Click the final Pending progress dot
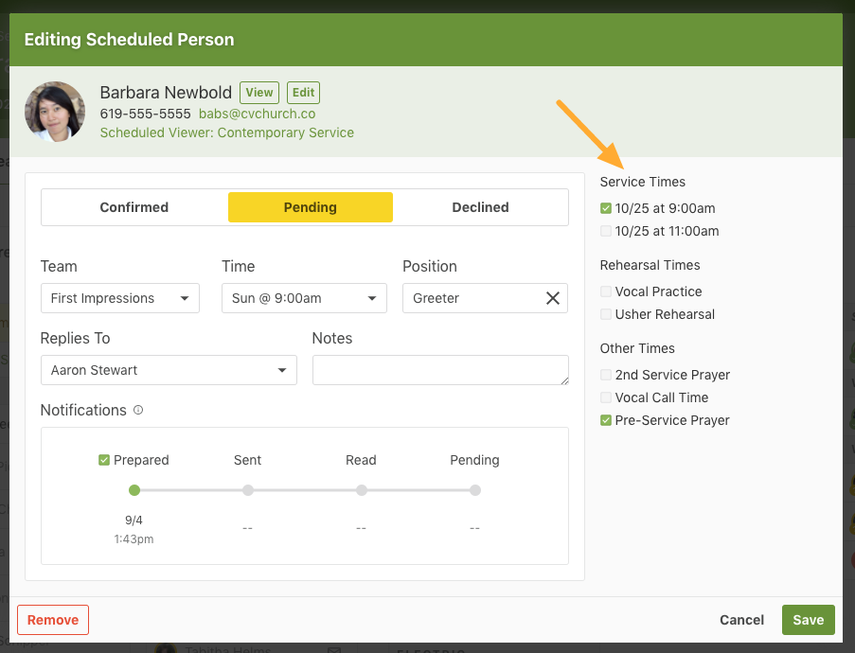855x653 pixels. coord(475,490)
